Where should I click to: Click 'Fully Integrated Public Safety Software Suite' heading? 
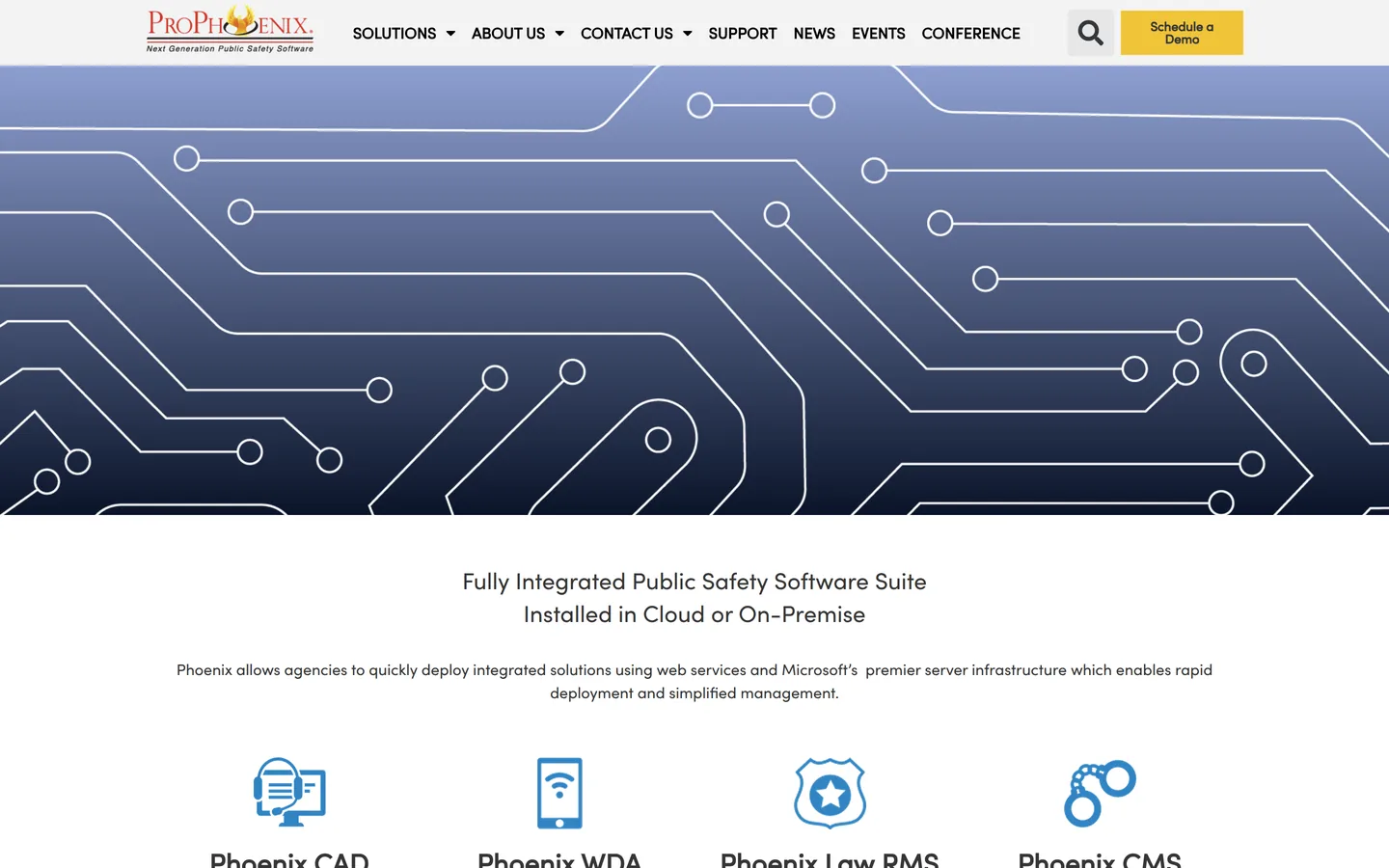[x=694, y=582]
